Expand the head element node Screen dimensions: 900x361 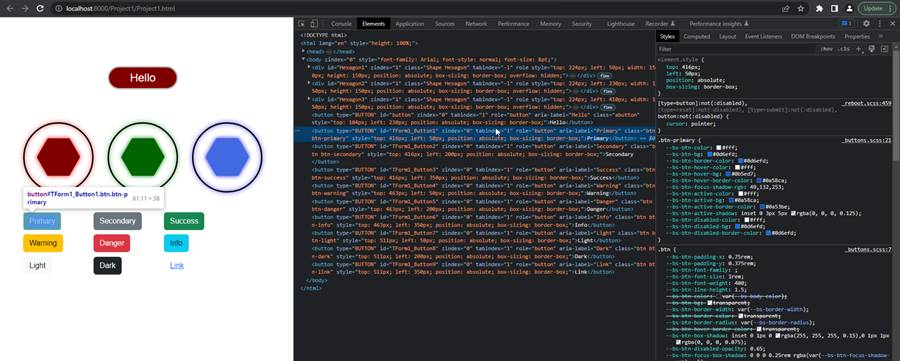304,51
